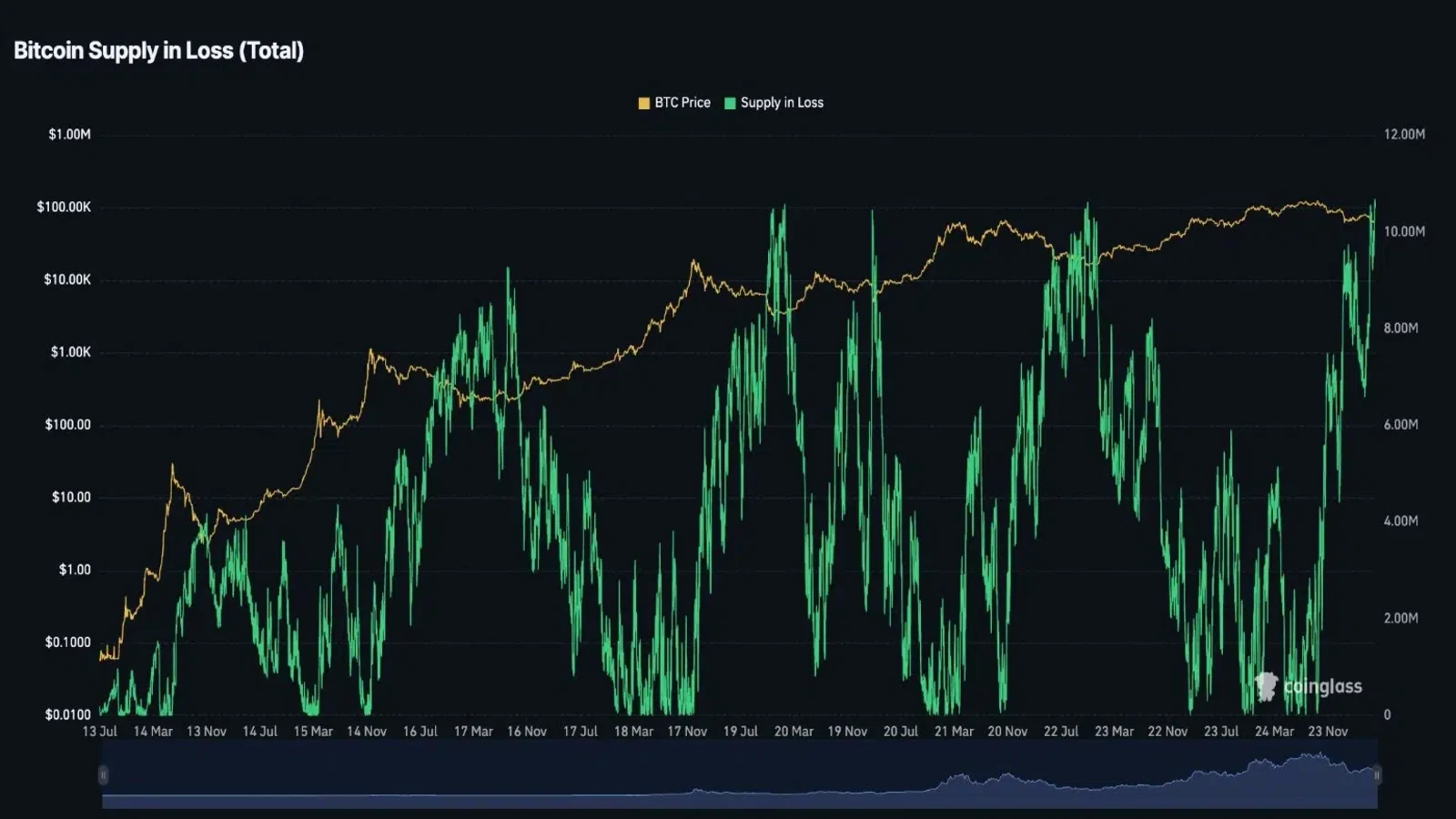Viewport: 1456px width, 819px height.
Task: Grab the left range slider handle
Action: tap(103, 775)
